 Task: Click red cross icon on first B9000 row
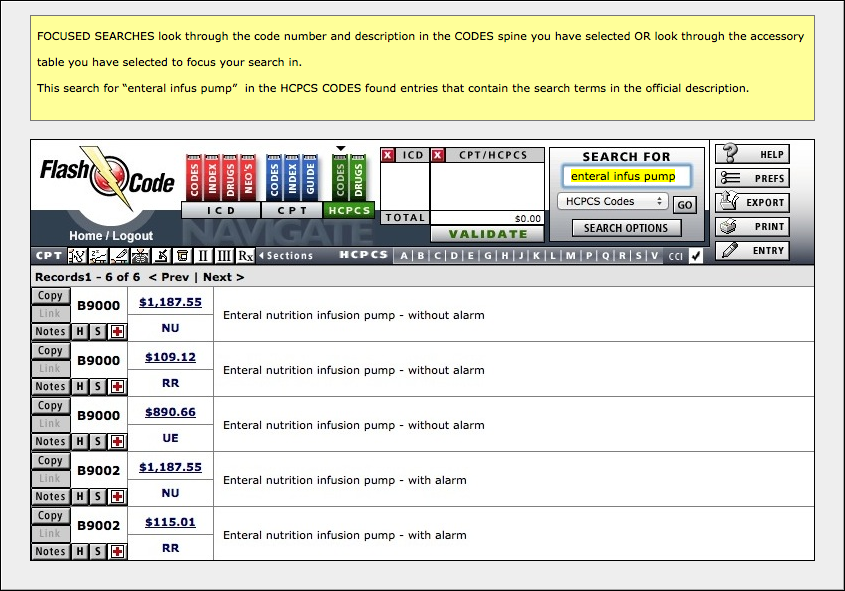point(117,331)
